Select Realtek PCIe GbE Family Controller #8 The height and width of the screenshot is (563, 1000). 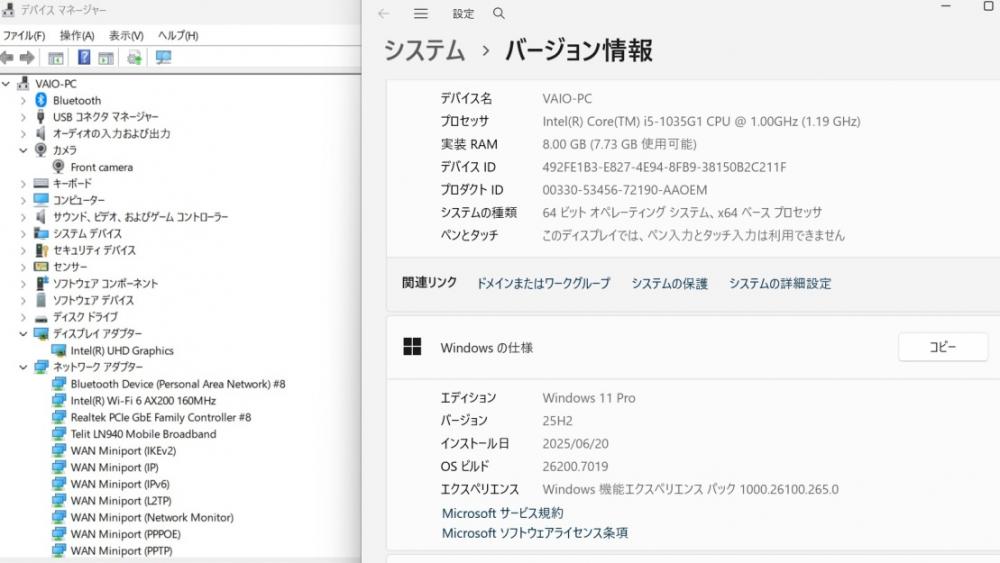[161, 417]
